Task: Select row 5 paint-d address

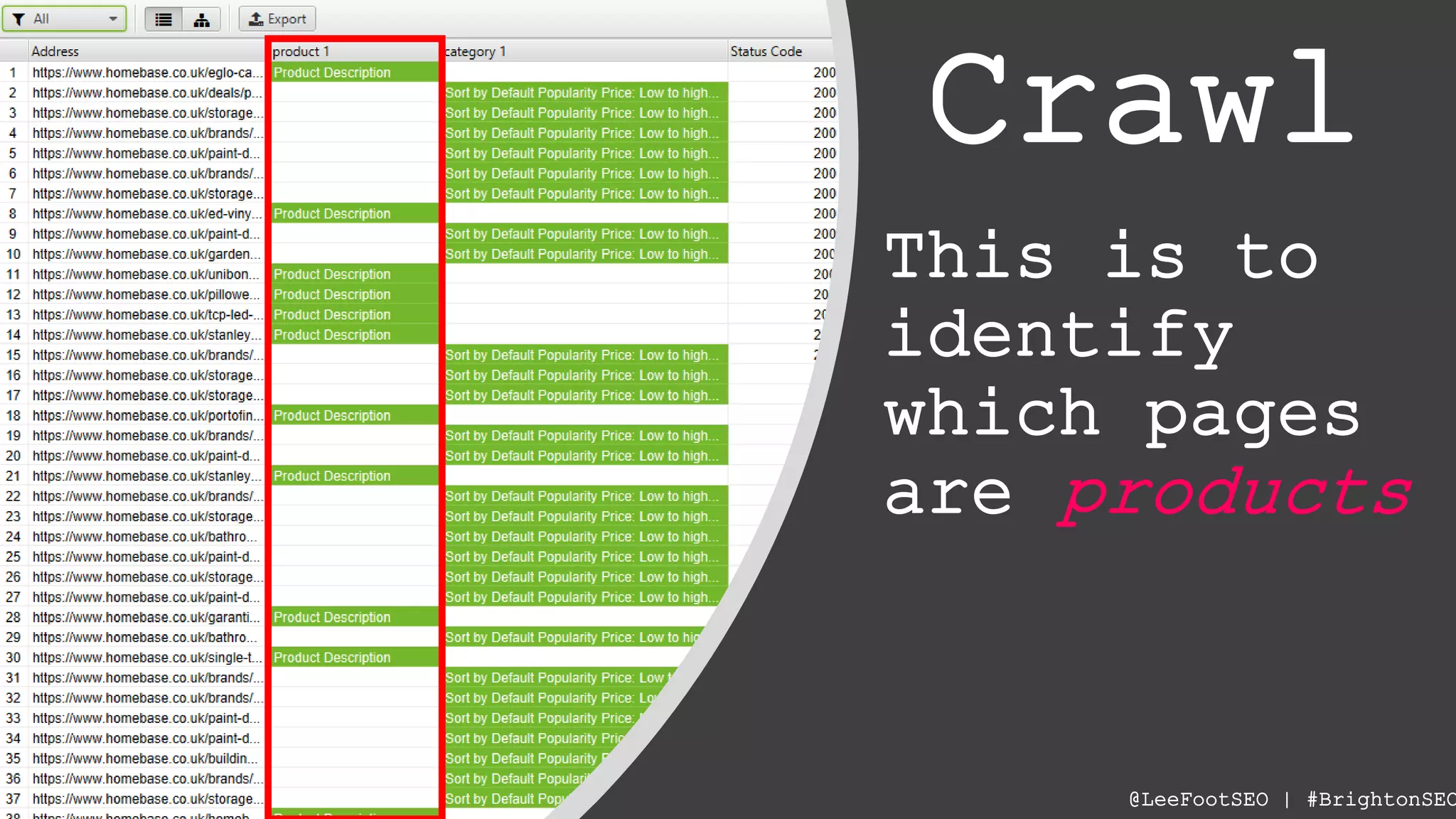Action: (x=147, y=153)
